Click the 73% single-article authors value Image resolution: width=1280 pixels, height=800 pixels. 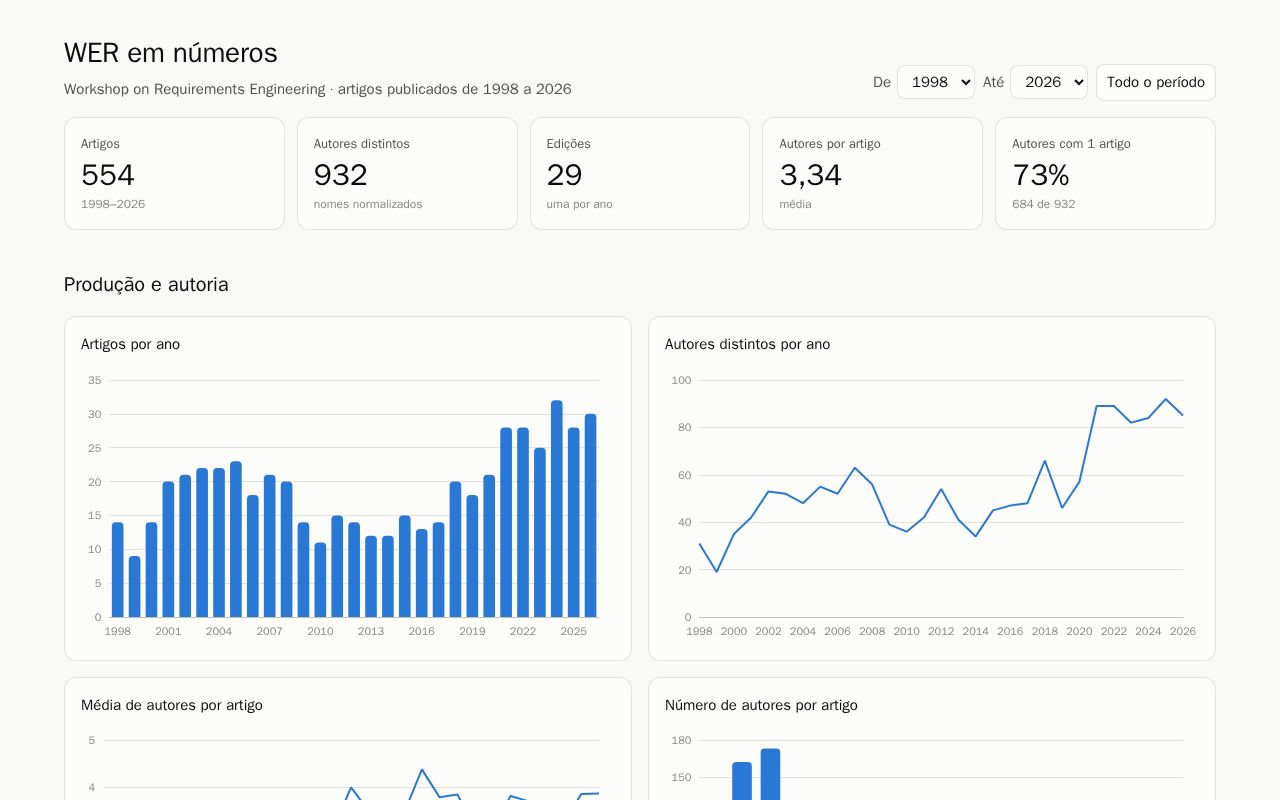pyautogui.click(x=1041, y=175)
